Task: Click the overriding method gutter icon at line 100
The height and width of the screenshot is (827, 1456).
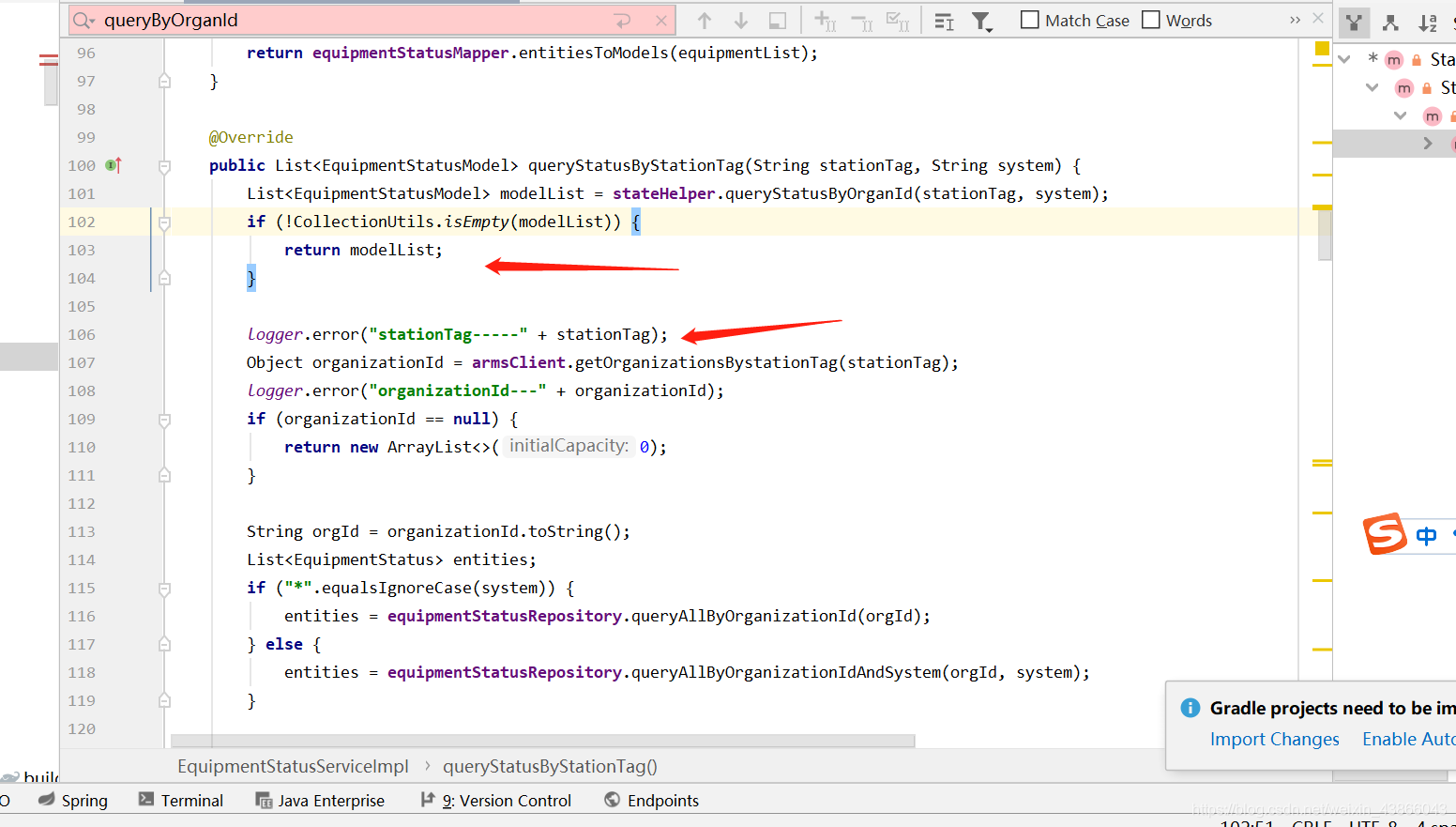Action: tap(114, 165)
